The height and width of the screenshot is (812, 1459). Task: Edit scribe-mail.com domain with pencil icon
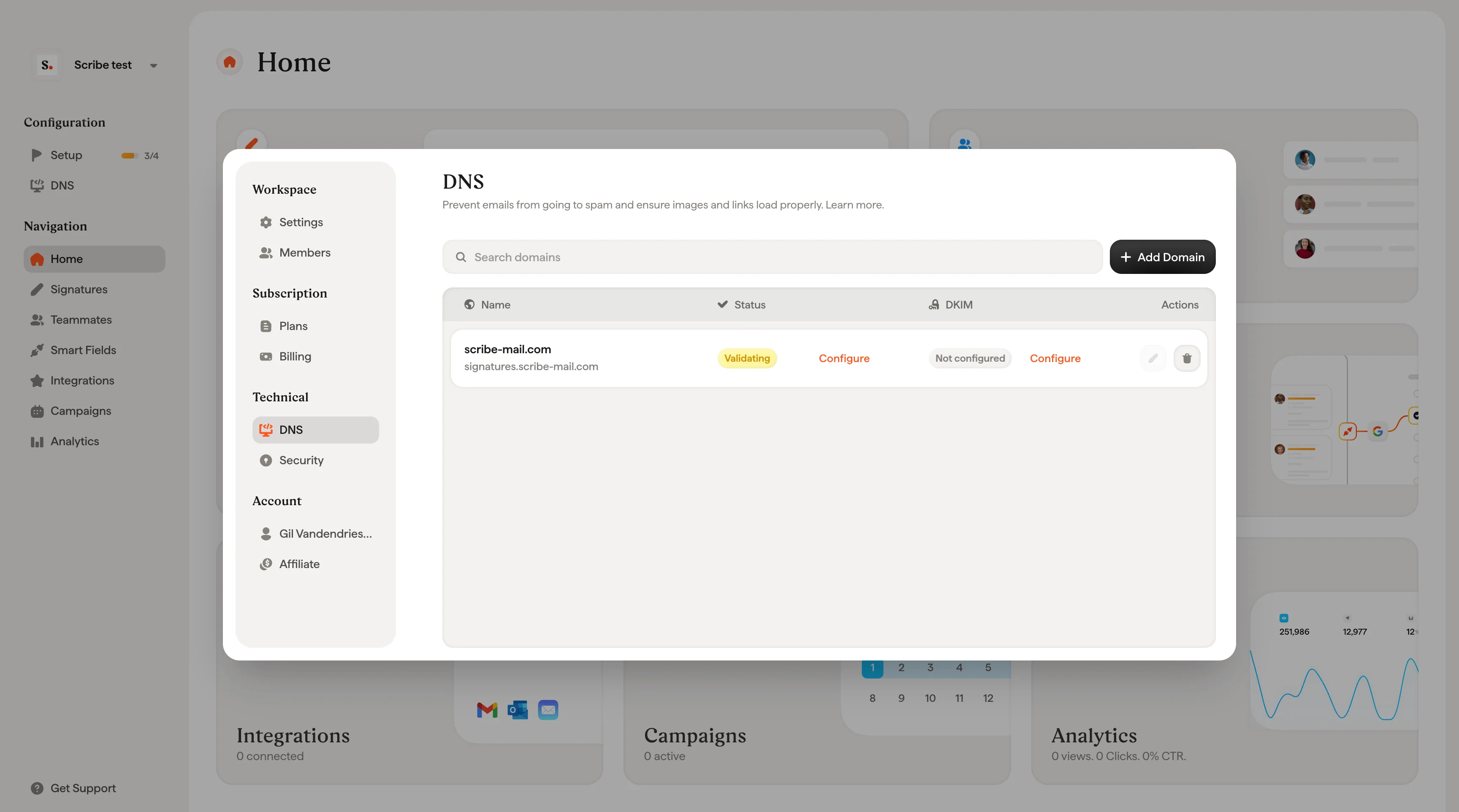point(1153,358)
